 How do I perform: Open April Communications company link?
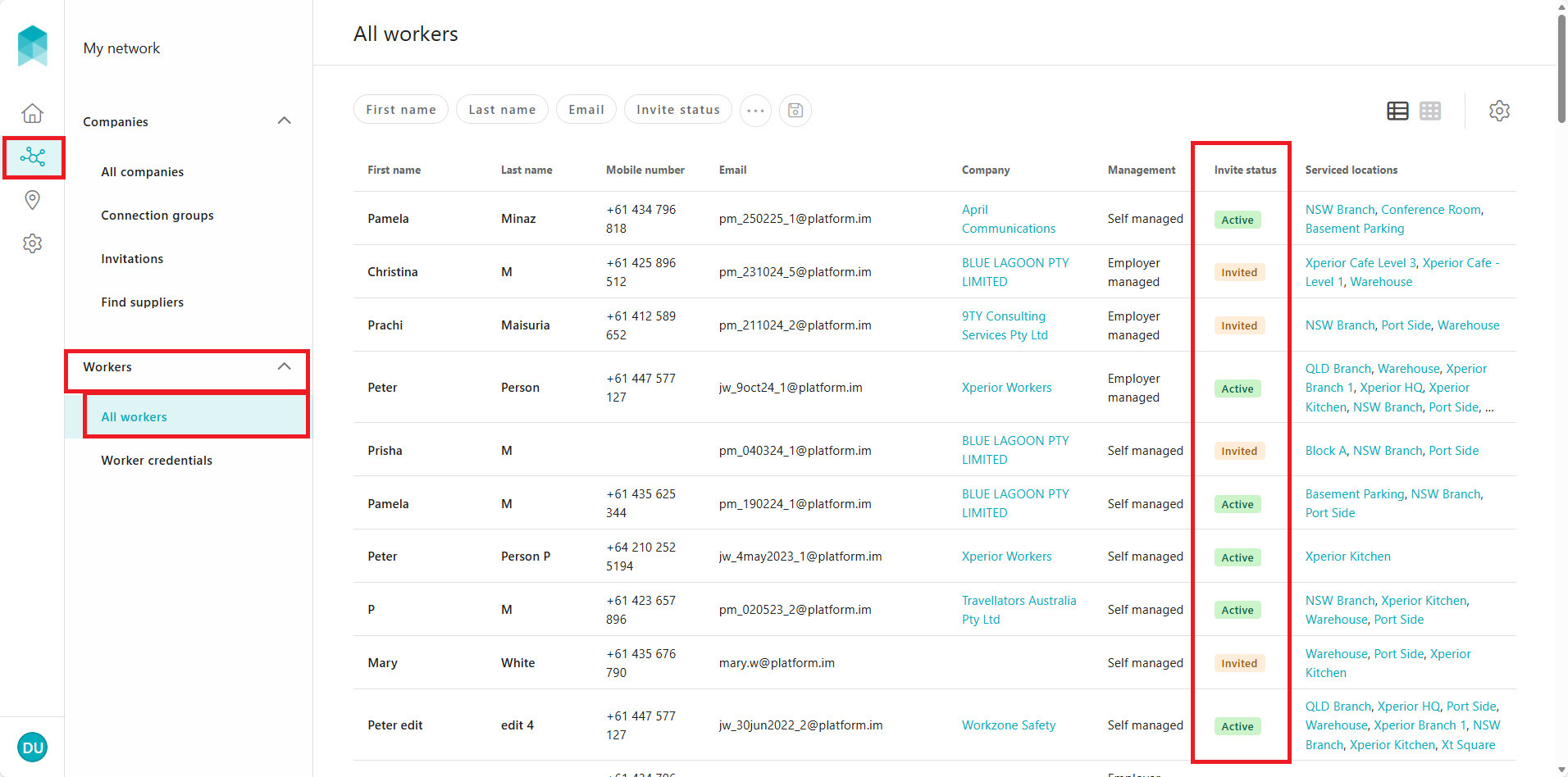[1009, 219]
